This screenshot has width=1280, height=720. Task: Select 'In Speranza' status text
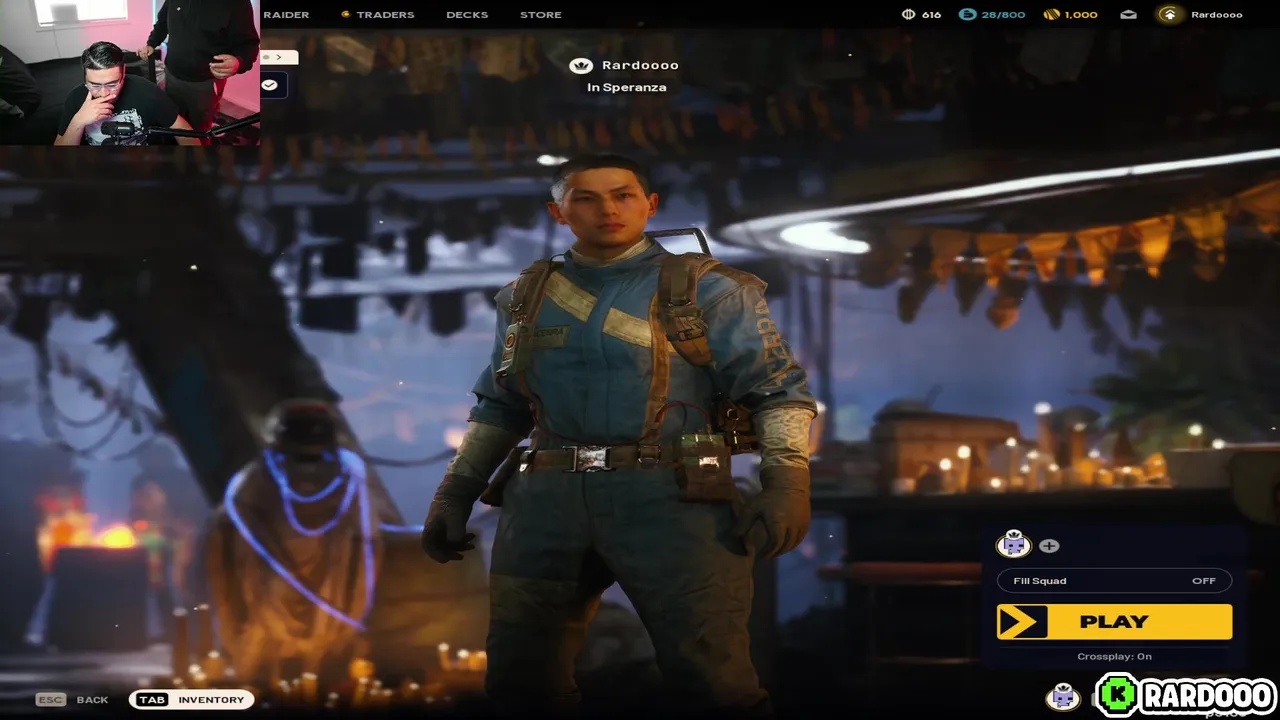pyautogui.click(x=626, y=88)
